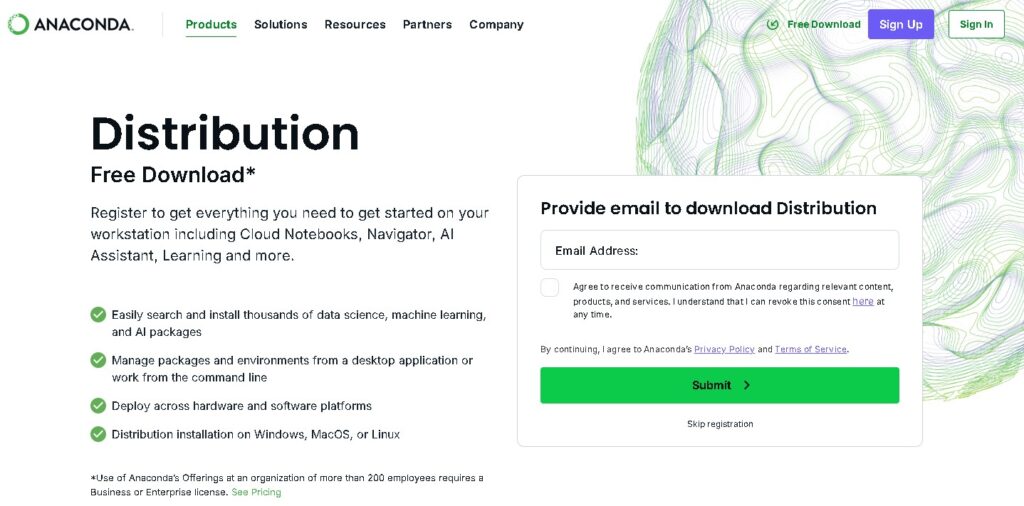Click the Free Download circular icon
The image size is (1024, 506).
tap(773, 24)
